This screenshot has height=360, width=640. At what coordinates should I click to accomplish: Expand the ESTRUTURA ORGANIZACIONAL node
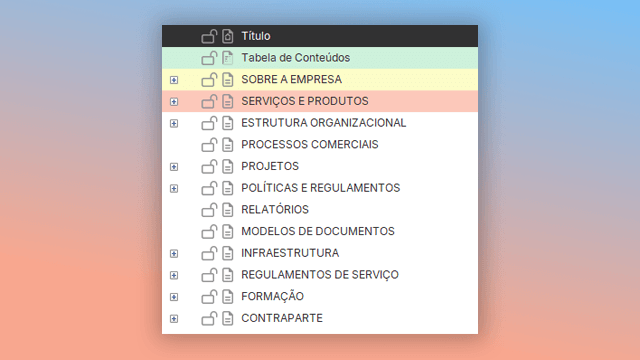174,123
